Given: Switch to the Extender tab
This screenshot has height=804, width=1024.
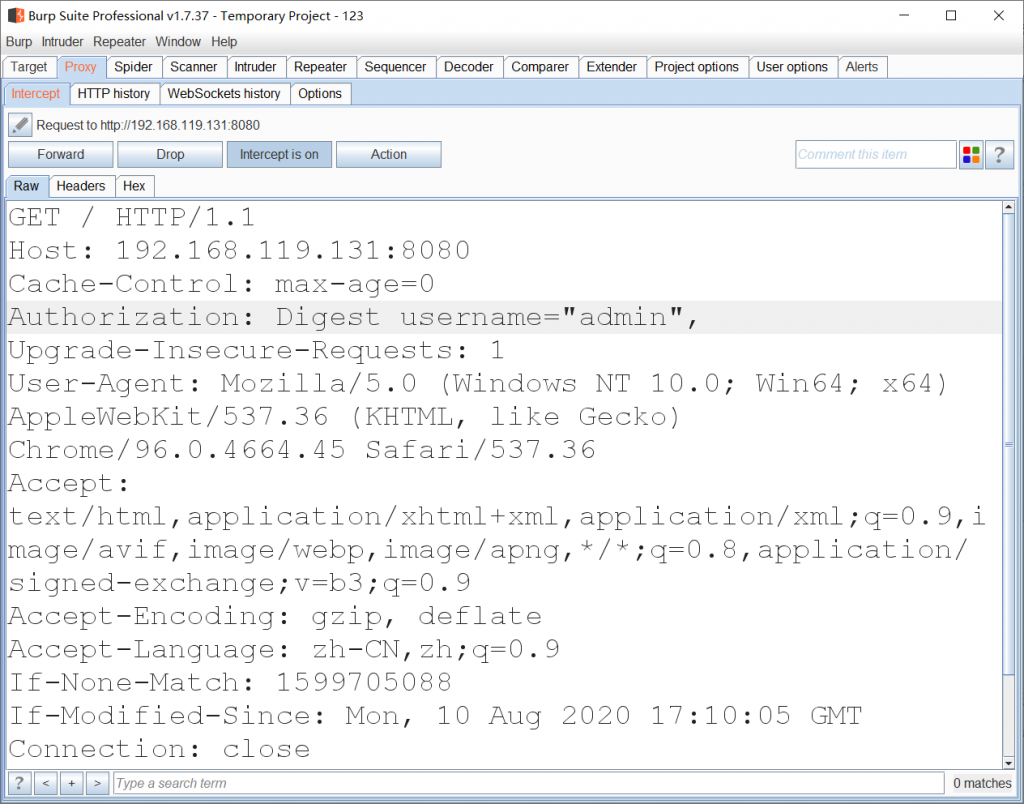Looking at the screenshot, I should click(x=611, y=67).
